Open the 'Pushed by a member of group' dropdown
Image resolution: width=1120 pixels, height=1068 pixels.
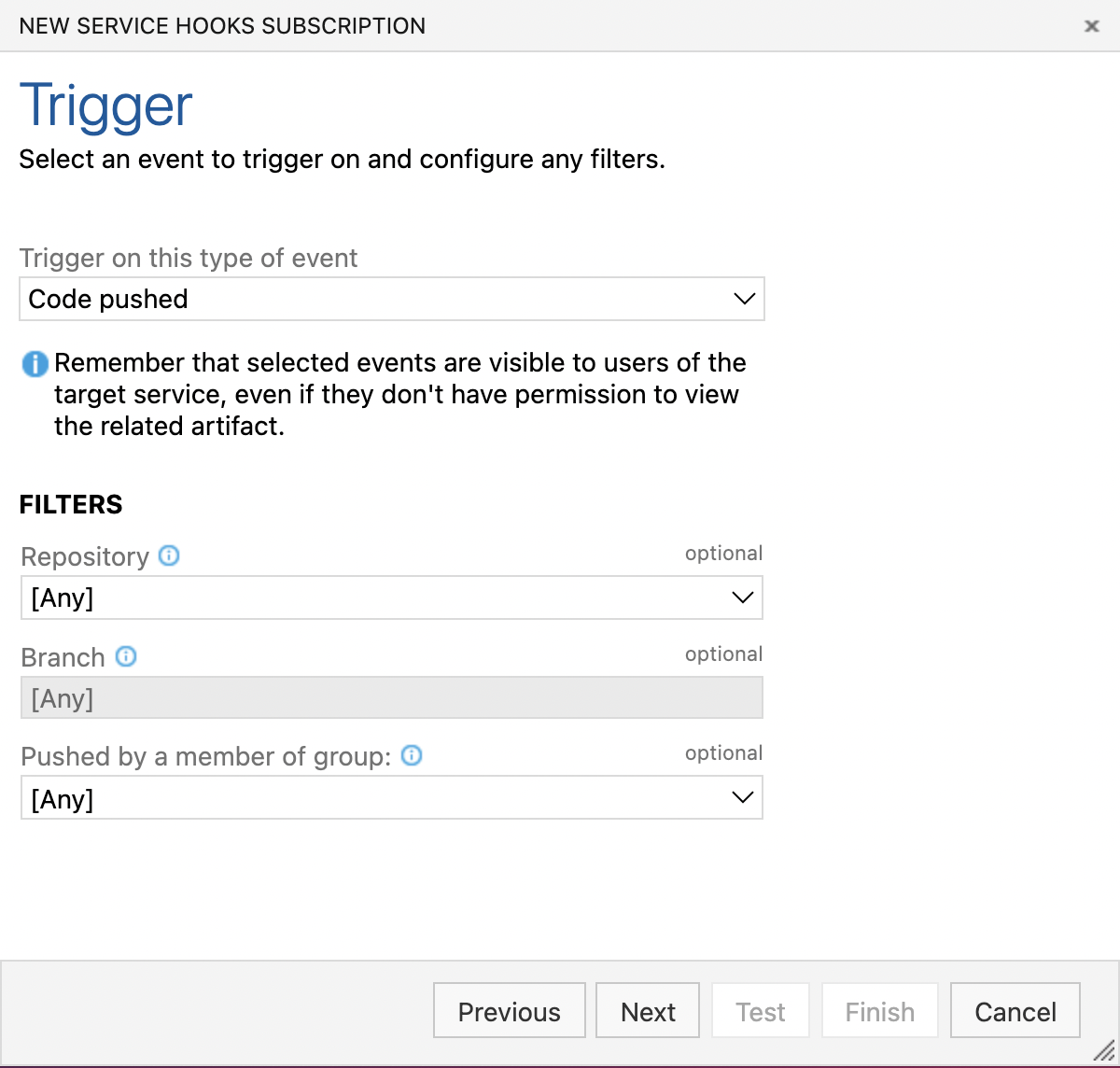(392, 797)
